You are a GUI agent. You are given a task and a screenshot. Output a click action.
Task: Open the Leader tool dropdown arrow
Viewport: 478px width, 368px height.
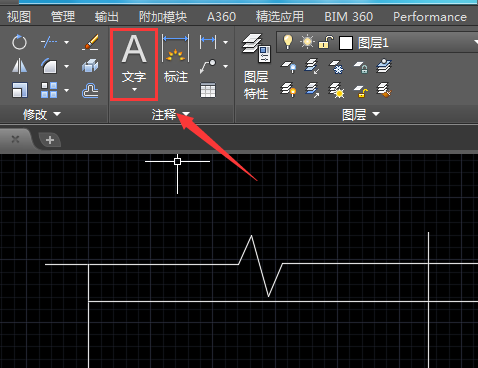point(225,66)
